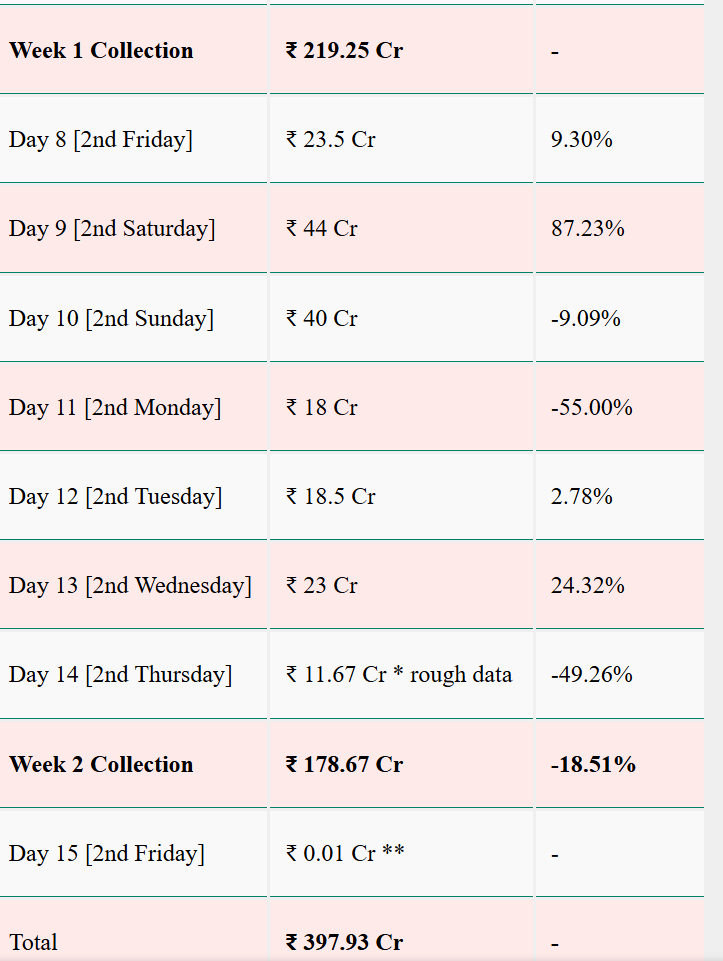The image size is (723, 961).
Task: Click the Week 1 Collection row label
Action: pos(101,51)
